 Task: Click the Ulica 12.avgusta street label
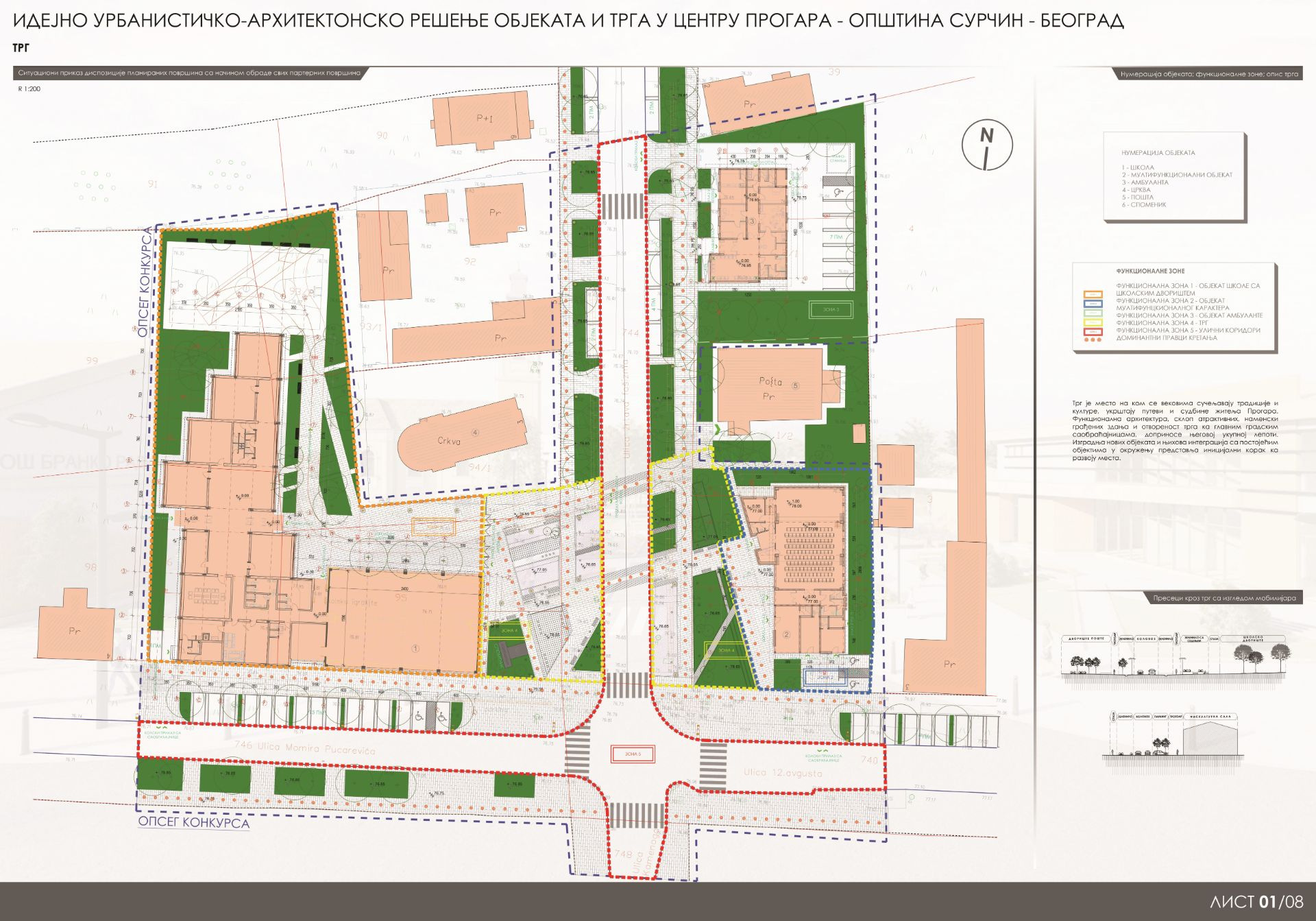click(783, 773)
